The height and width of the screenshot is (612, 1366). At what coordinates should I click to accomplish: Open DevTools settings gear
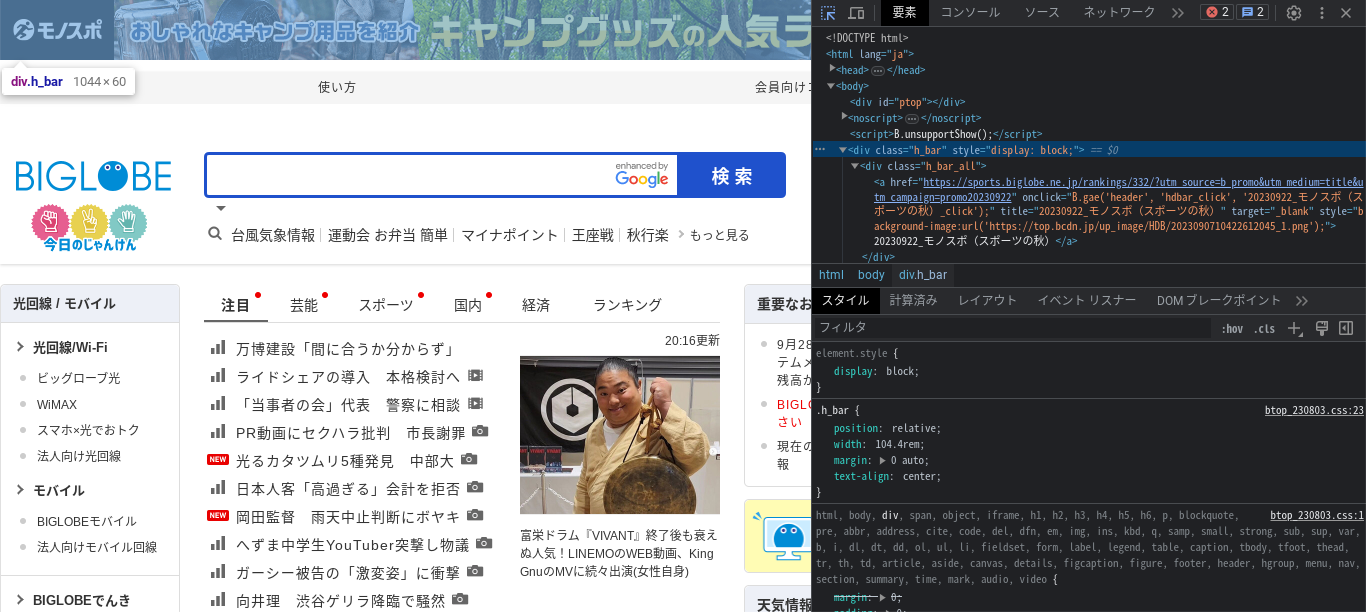(x=1293, y=12)
